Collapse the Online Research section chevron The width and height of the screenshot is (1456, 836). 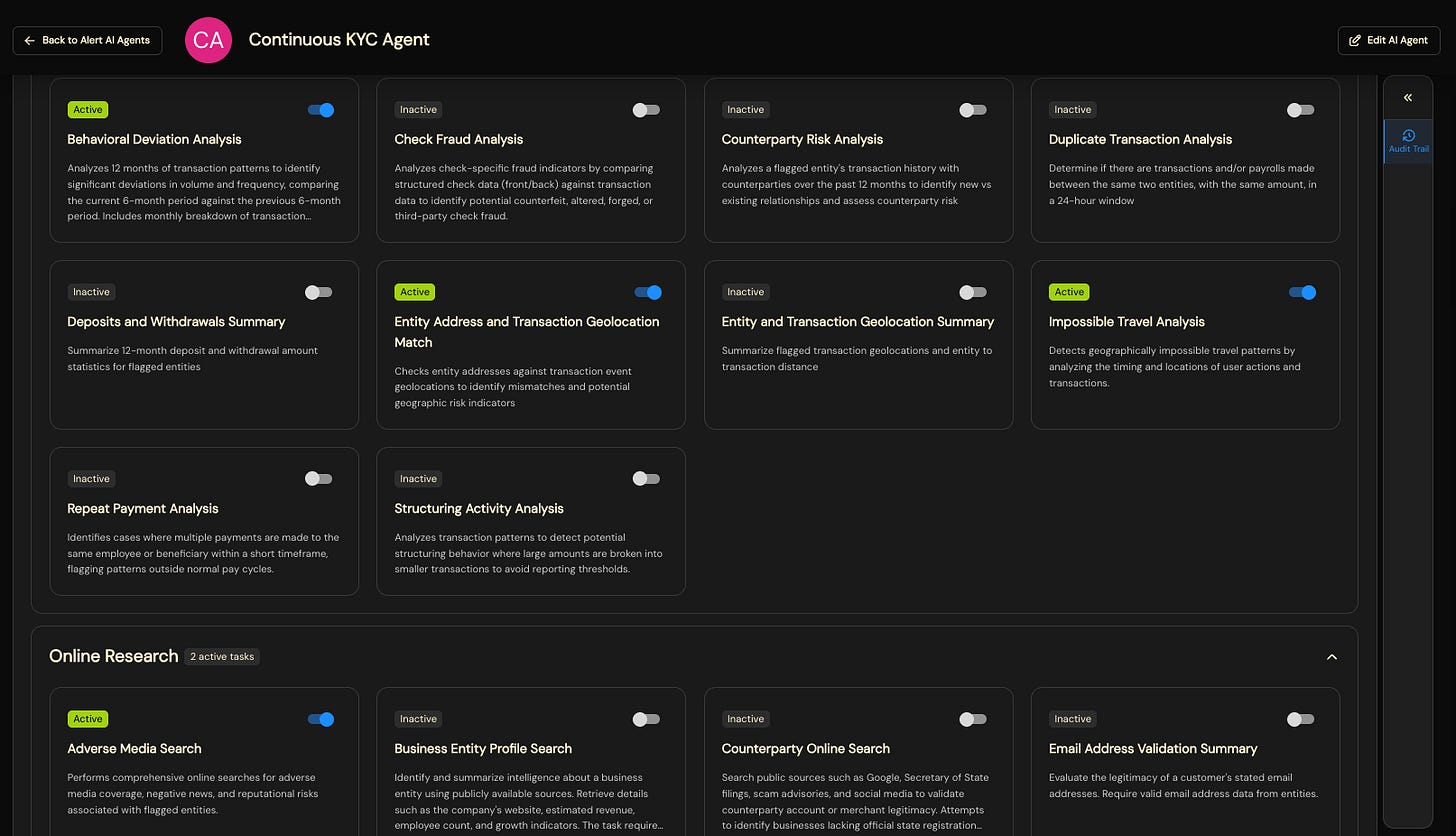pyautogui.click(x=1331, y=657)
